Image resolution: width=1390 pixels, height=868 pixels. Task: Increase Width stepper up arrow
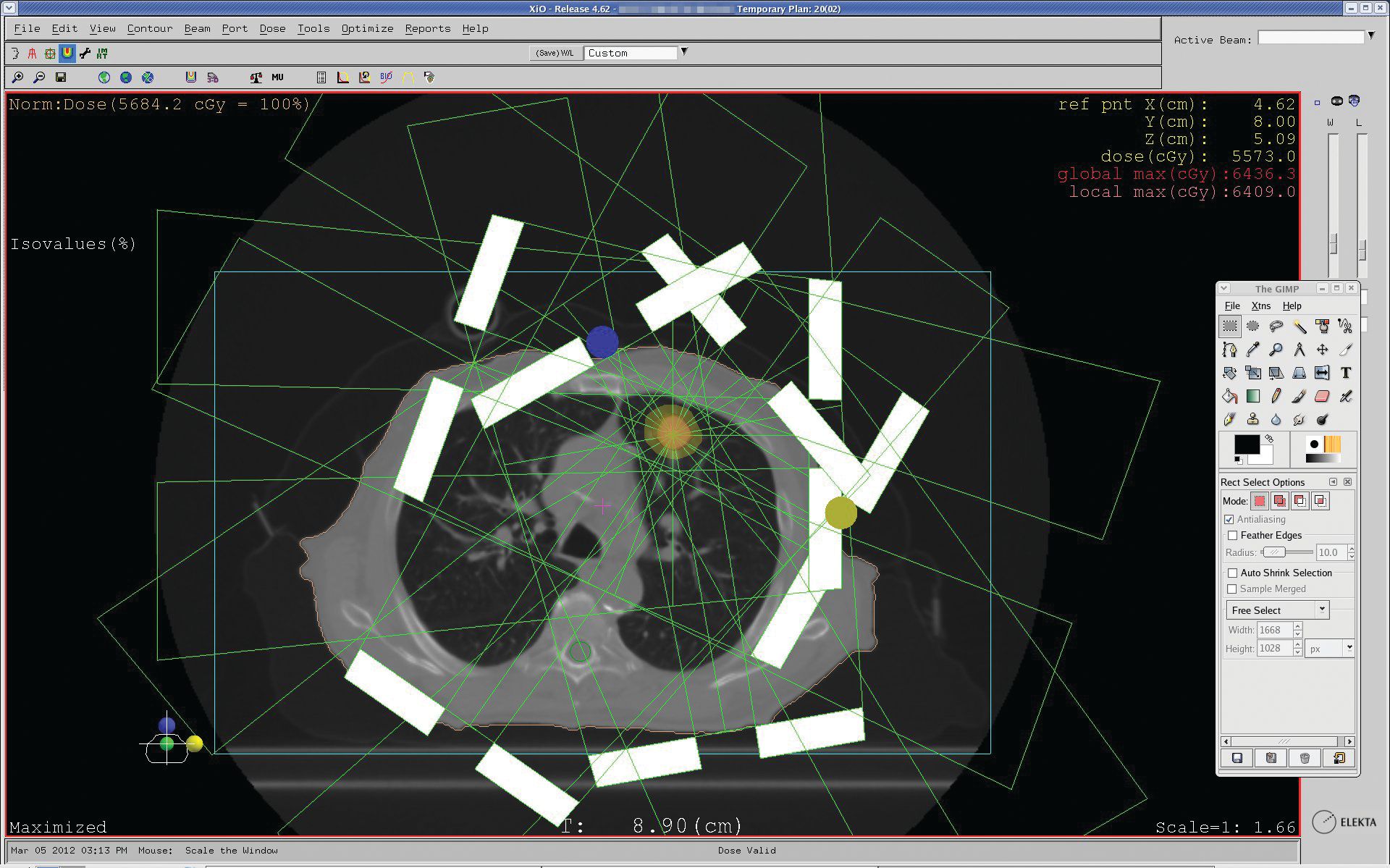point(1298,626)
